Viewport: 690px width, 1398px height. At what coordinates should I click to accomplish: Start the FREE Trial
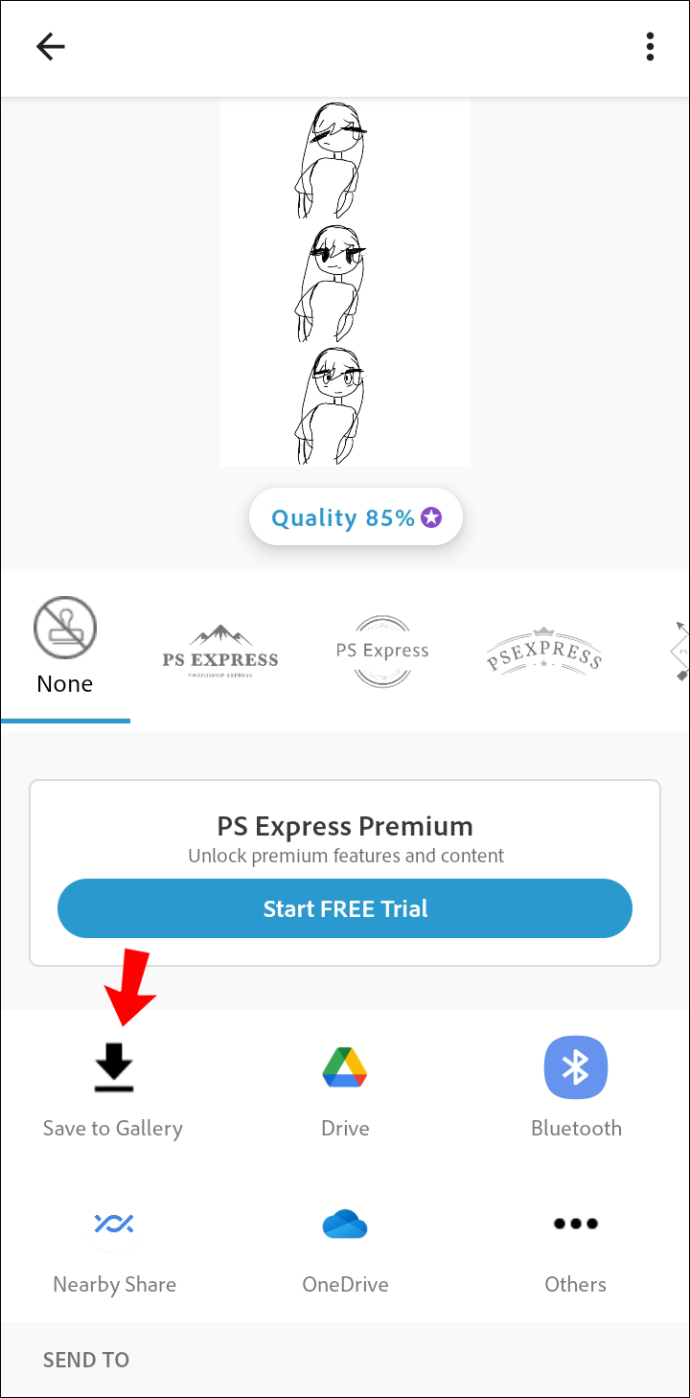tap(345, 908)
